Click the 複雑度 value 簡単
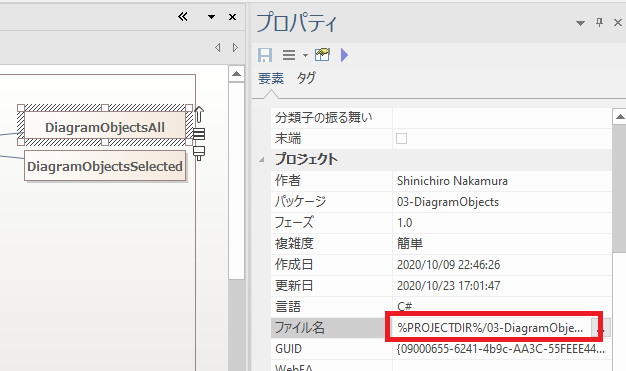The image size is (626, 371). coord(410,244)
